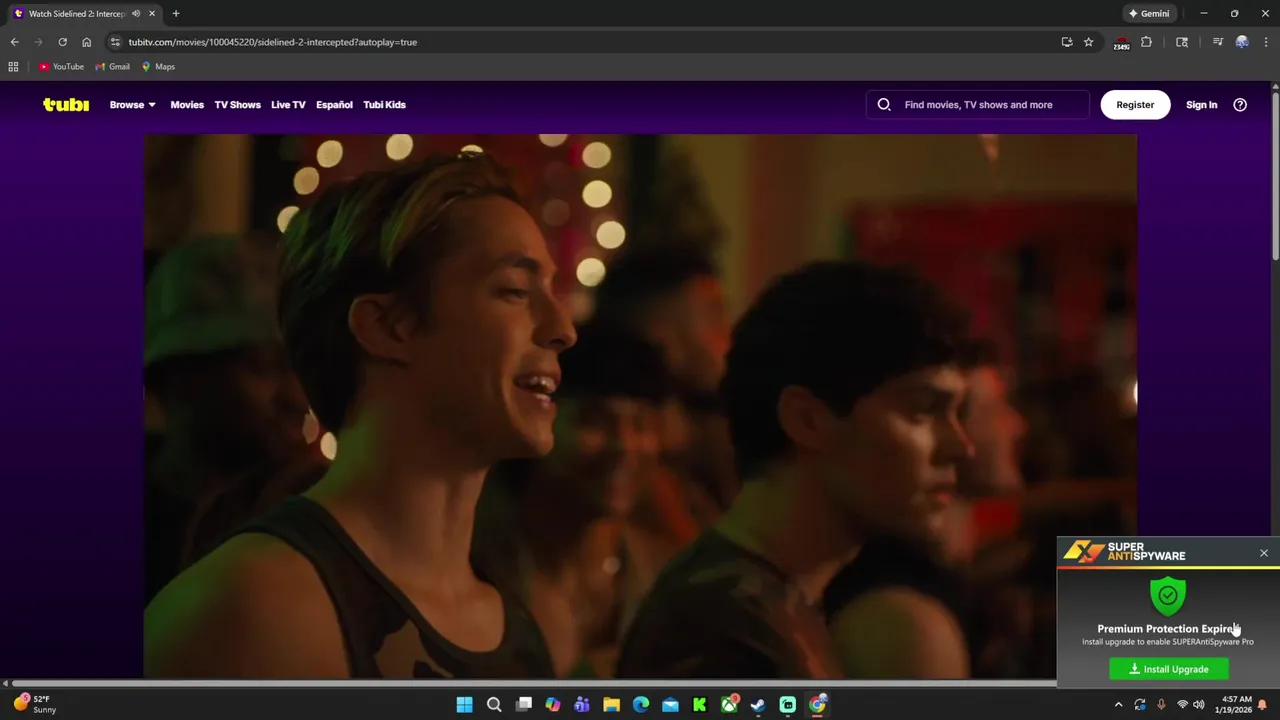
Task: Open the apps grid in bookmarks bar
Action: (x=13, y=67)
